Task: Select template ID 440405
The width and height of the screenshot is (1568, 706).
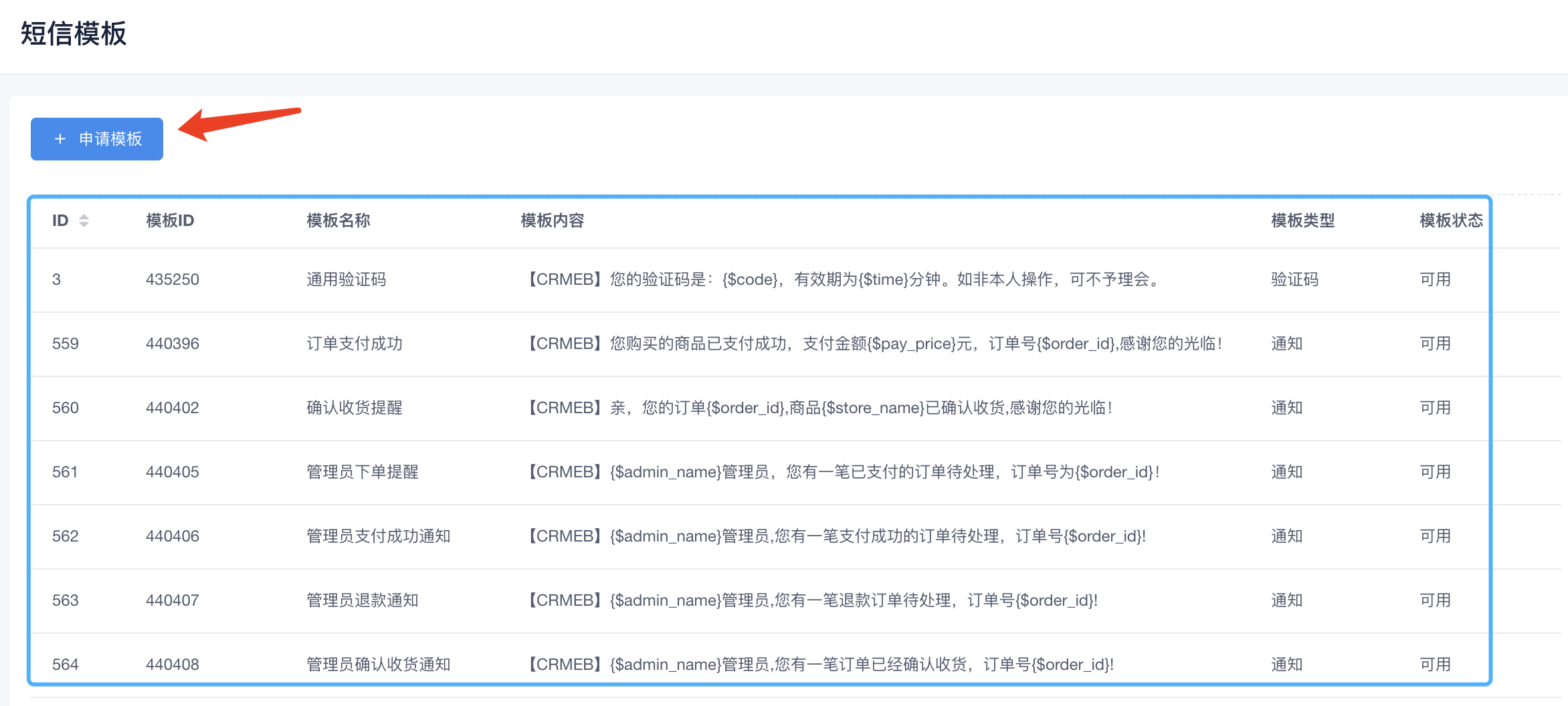Action: [173, 472]
